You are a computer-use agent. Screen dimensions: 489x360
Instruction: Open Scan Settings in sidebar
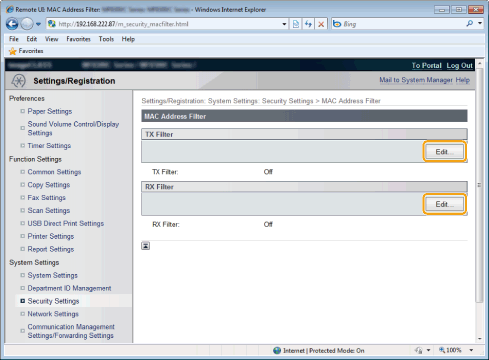pyautogui.click(x=49, y=211)
